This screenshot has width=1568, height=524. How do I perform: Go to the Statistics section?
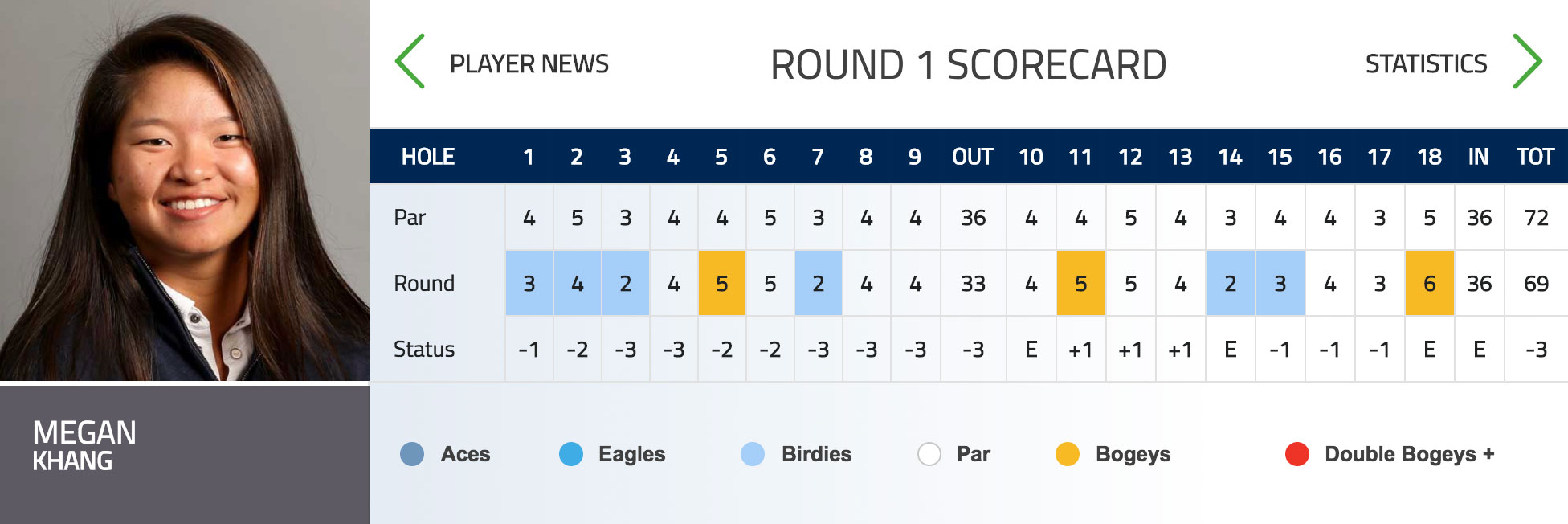point(1427,63)
